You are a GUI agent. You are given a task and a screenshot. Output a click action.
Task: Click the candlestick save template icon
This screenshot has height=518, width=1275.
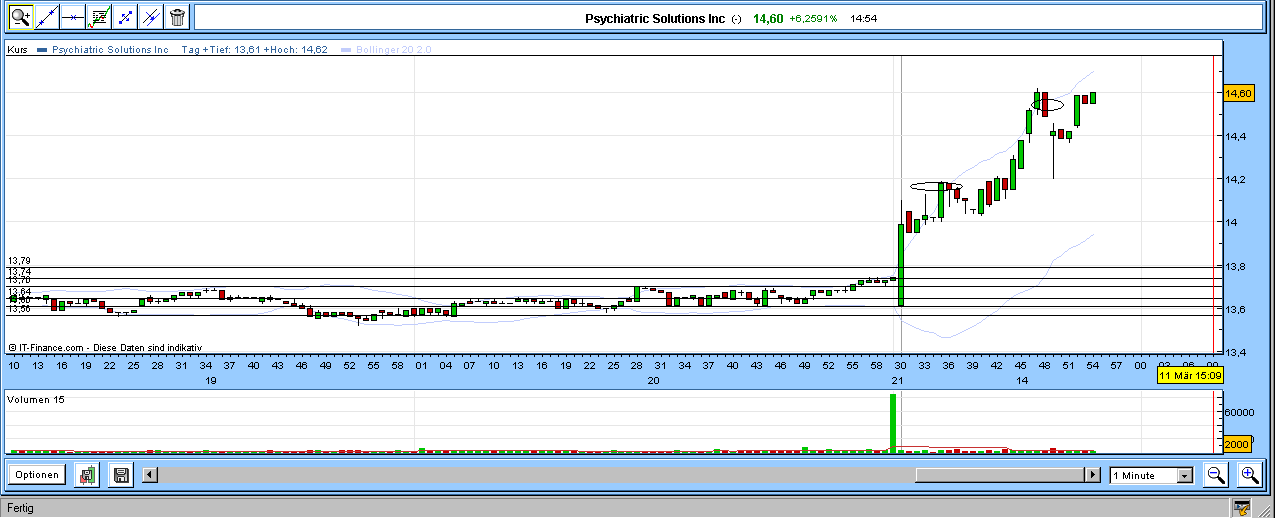click(88, 475)
